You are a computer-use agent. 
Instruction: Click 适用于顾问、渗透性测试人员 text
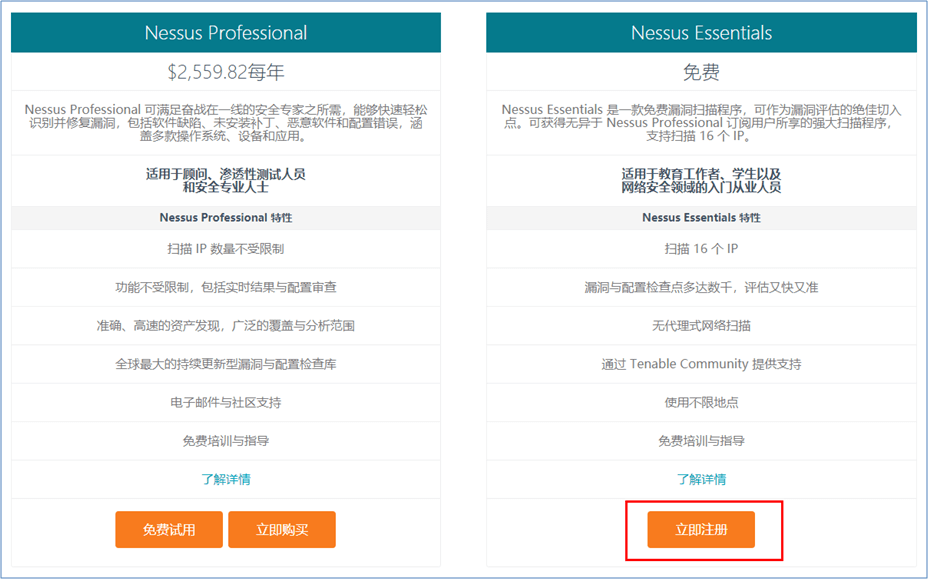pos(225,181)
